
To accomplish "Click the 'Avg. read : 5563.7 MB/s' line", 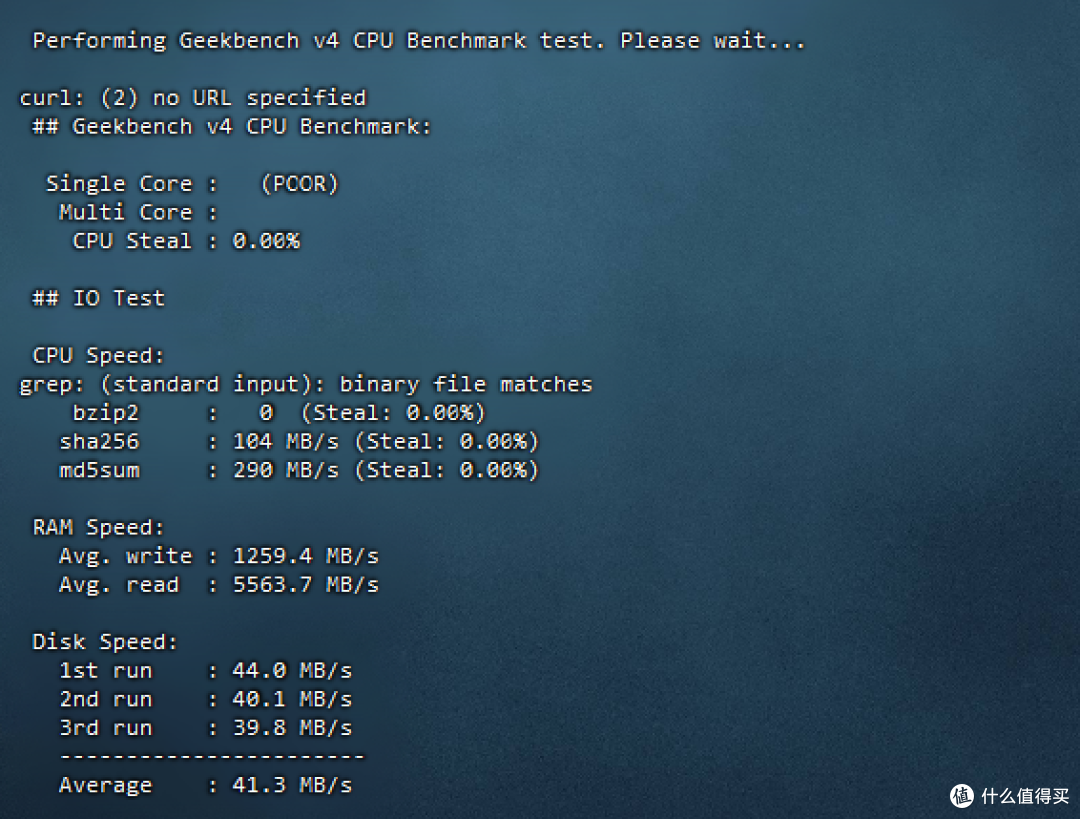I will [x=219, y=585].
